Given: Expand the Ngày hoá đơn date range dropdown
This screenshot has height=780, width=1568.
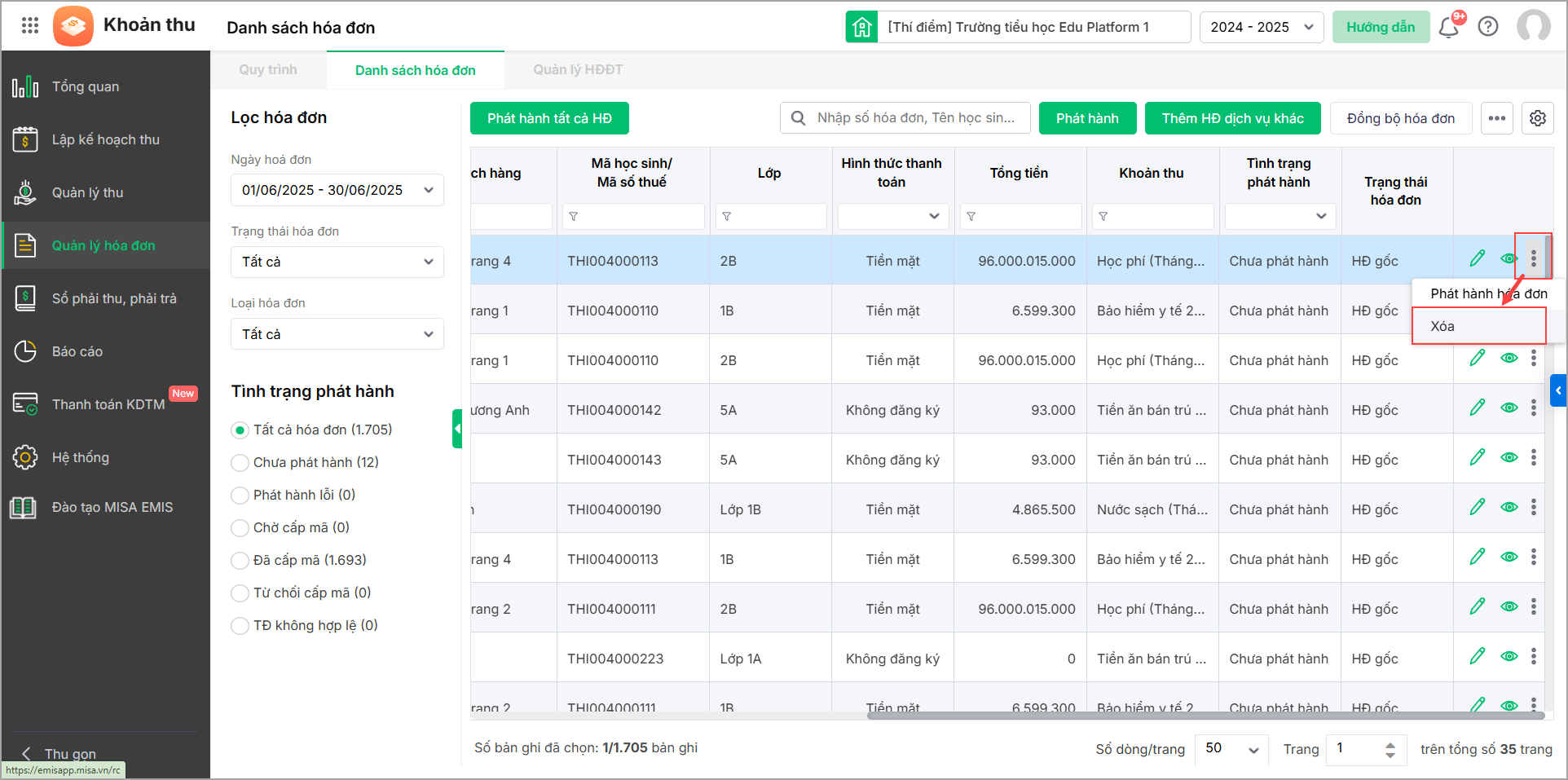Looking at the screenshot, I should click(337, 190).
